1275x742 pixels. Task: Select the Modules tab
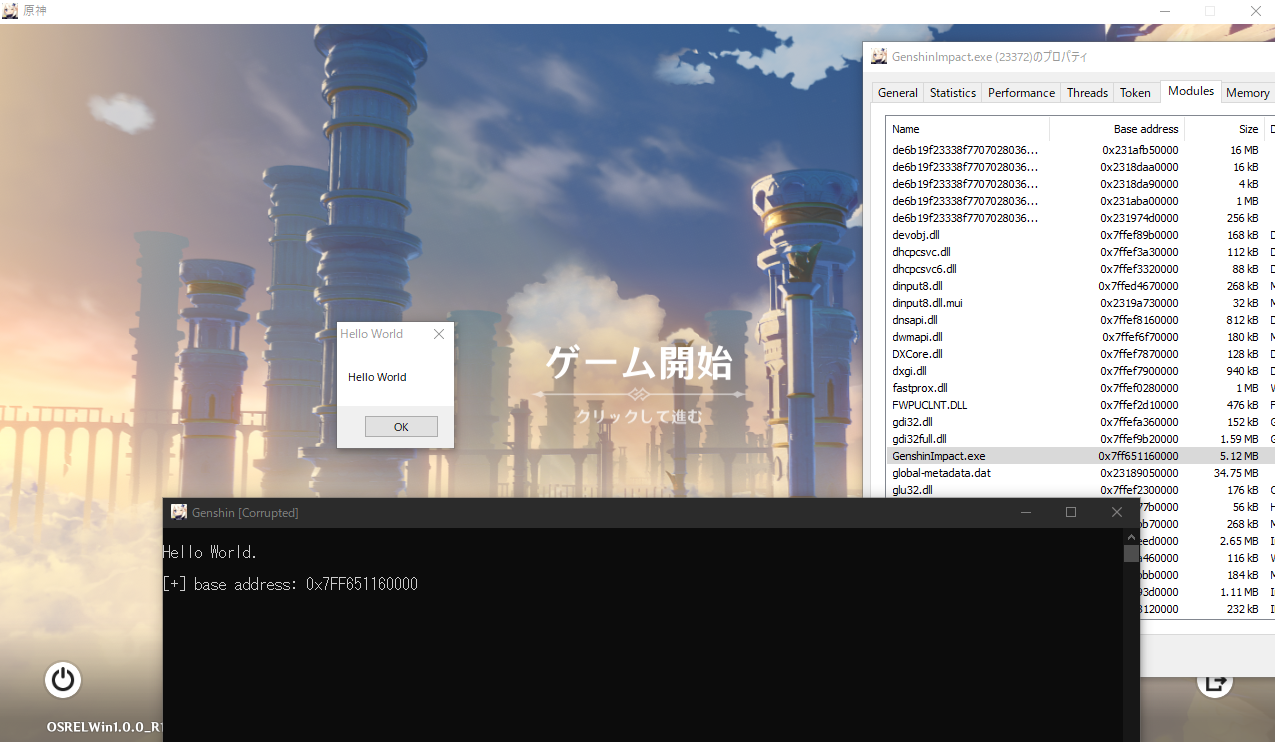tap(1191, 91)
